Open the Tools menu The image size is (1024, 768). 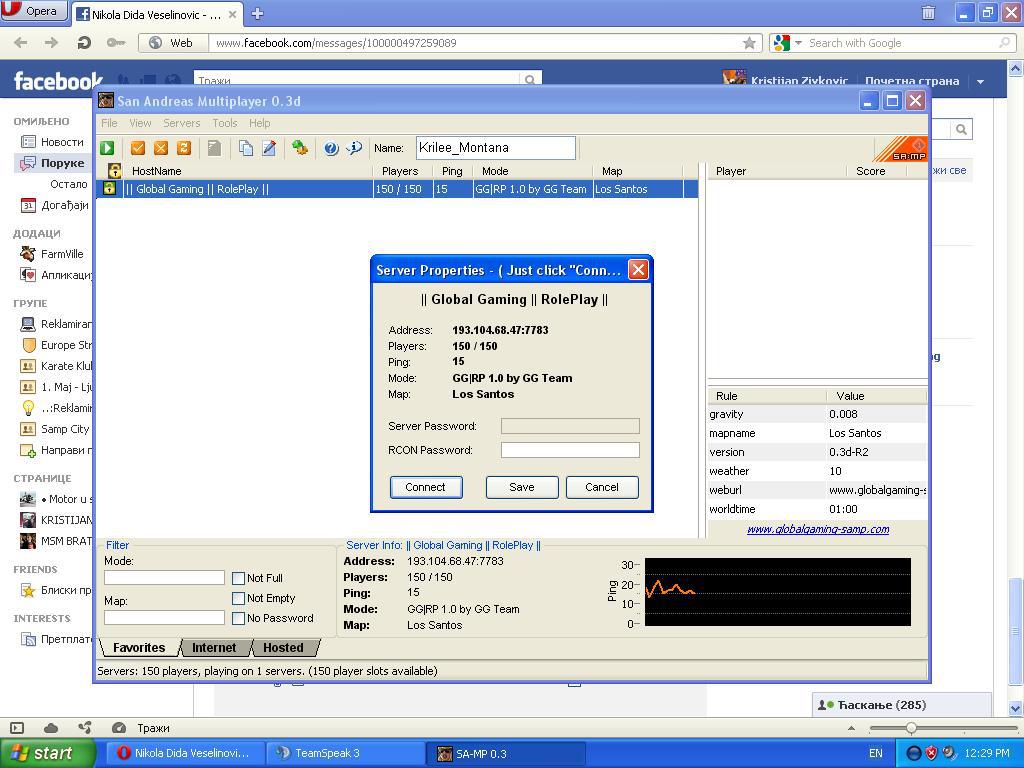click(225, 123)
